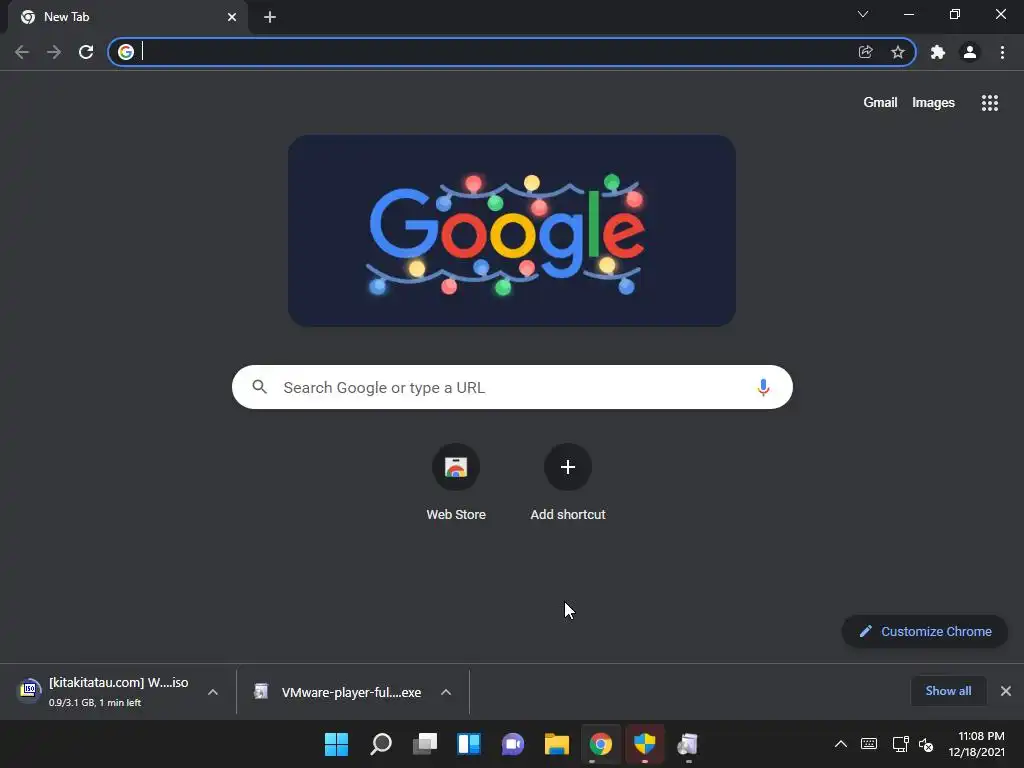Click the Google holiday lights doodle
Viewport: 1024px width, 768px height.
512,231
